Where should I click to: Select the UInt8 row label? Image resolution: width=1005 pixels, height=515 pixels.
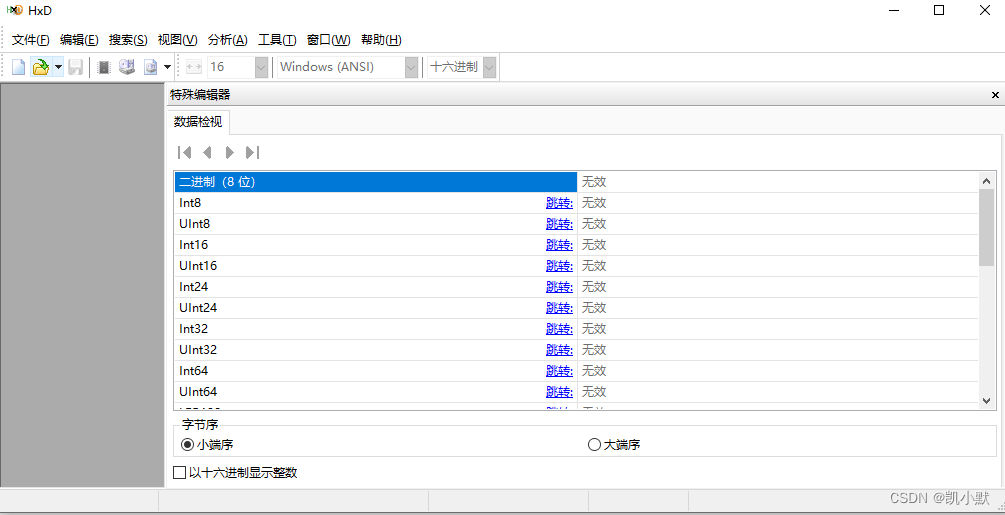194,224
